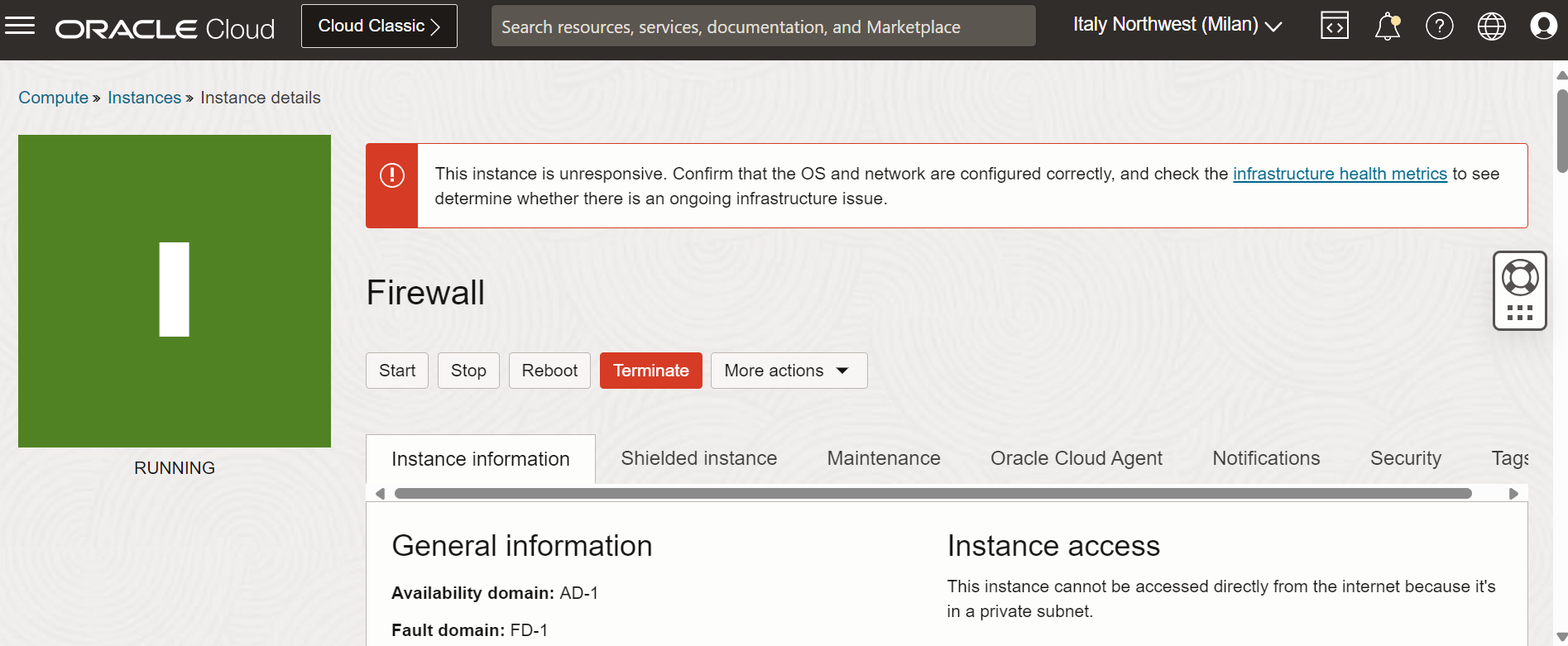Screen dimensions: 1568x646
Task: Click the RUNNING status label
Action: point(175,468)
